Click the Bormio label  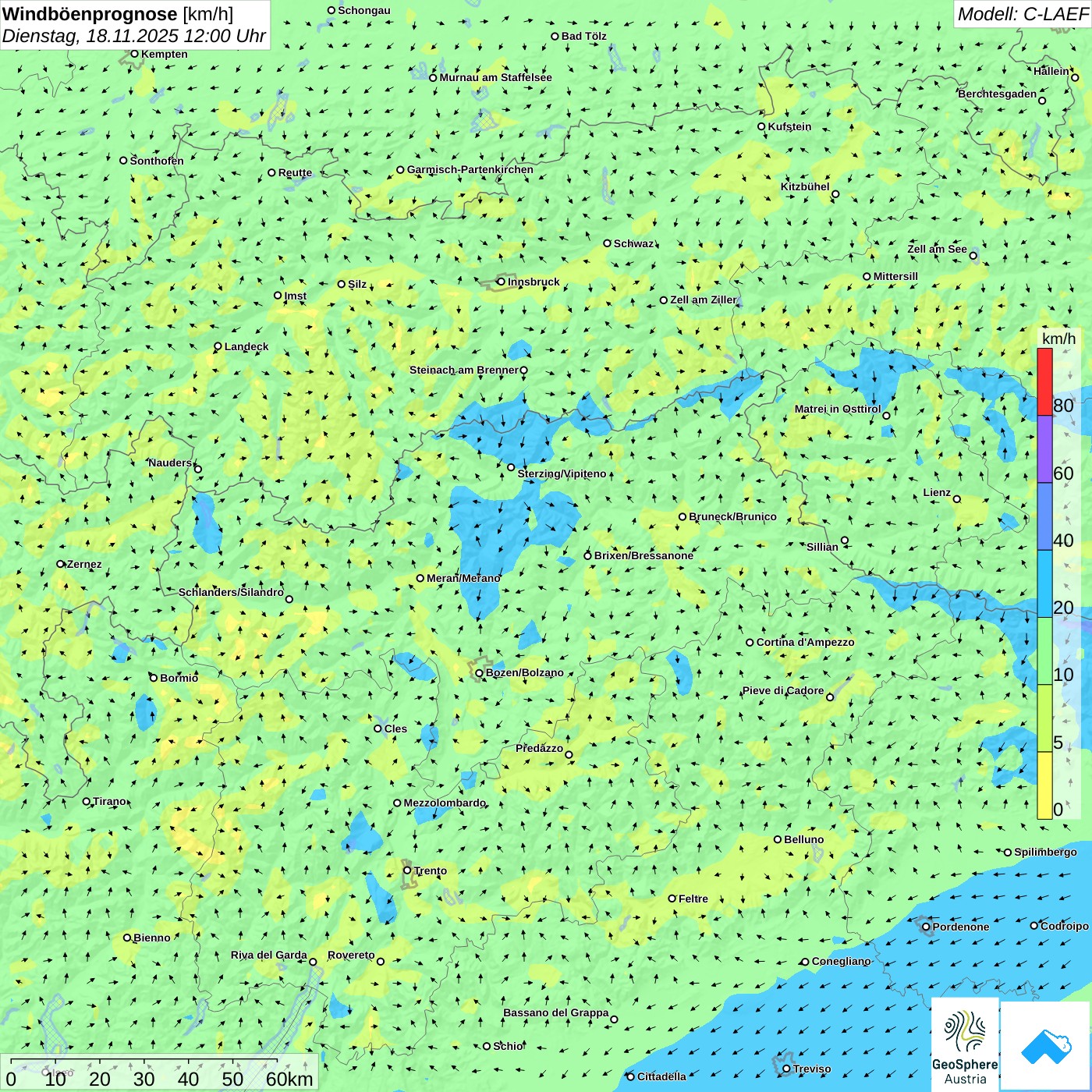coord(179,678)
